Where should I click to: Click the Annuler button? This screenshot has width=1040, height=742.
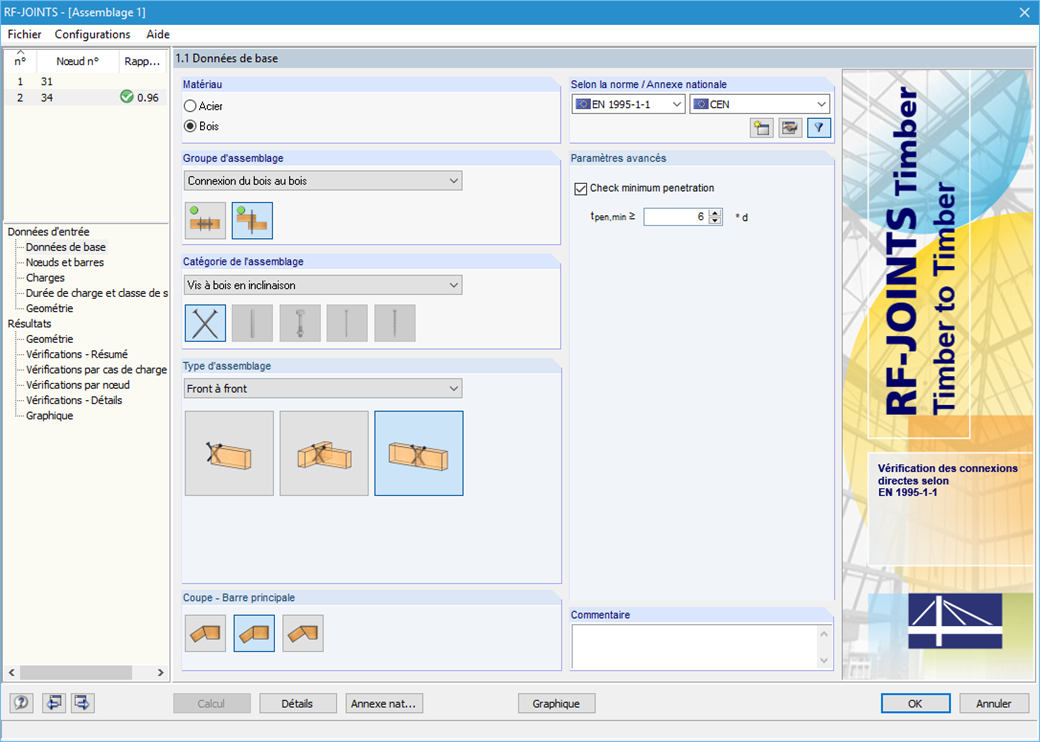(994, 704)
